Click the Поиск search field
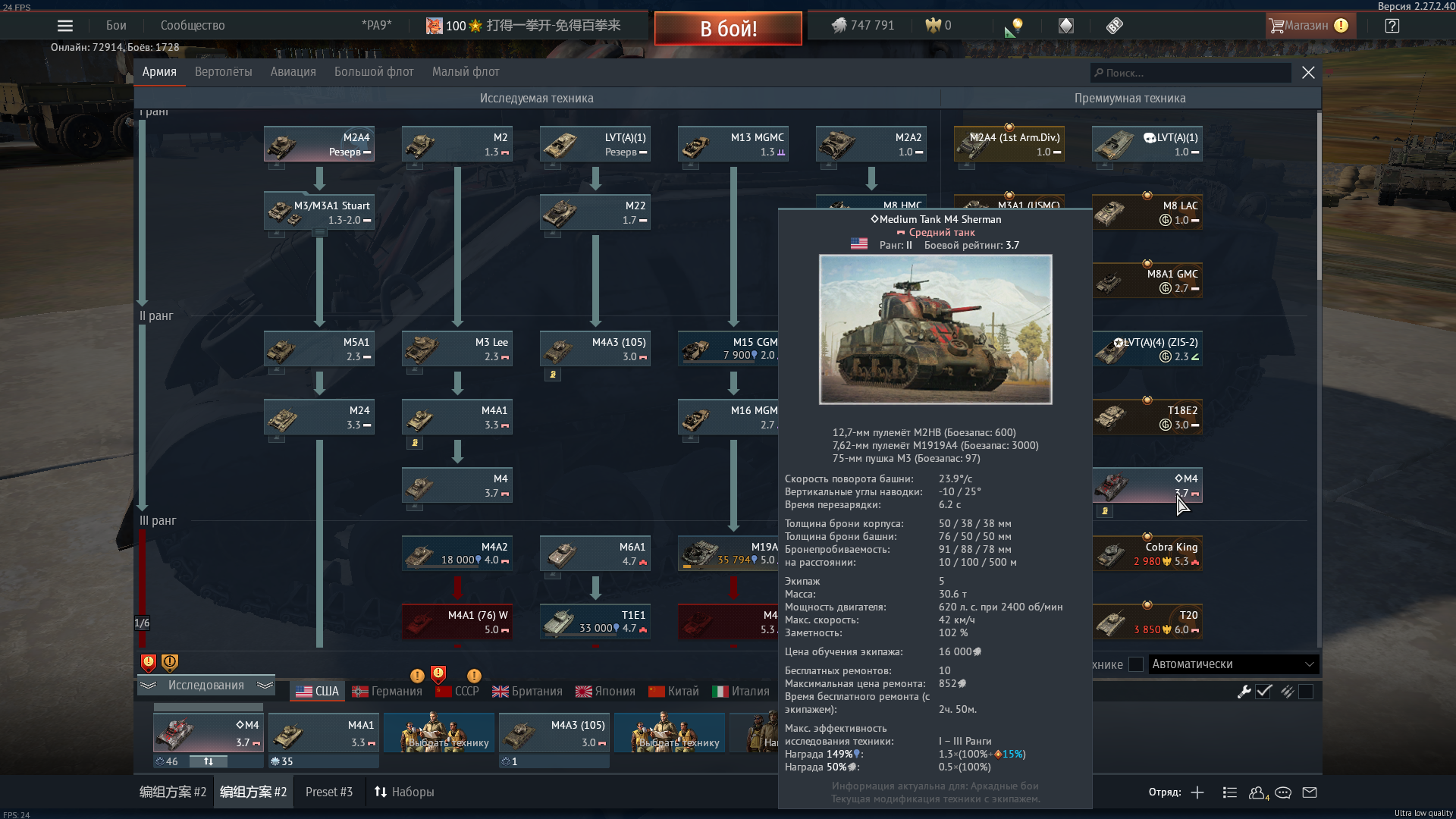The image size is (1456, 819). 1191,73
